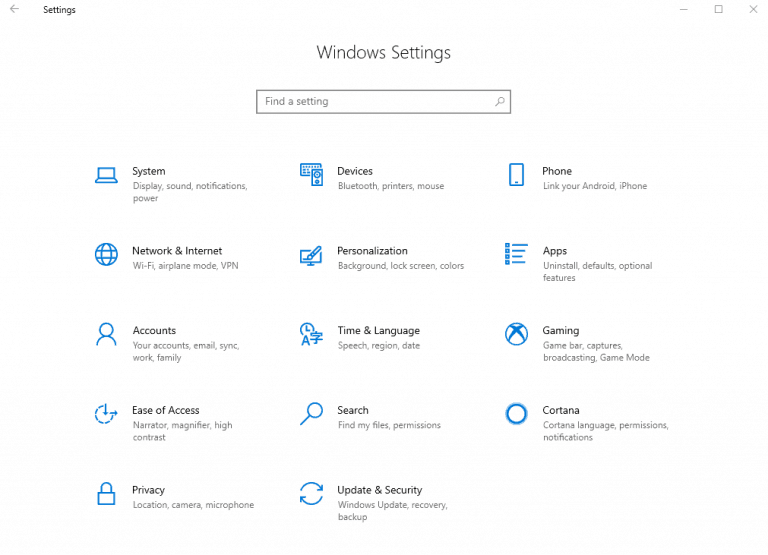Open the Network & Internet globe icon

tap(106, 254)
